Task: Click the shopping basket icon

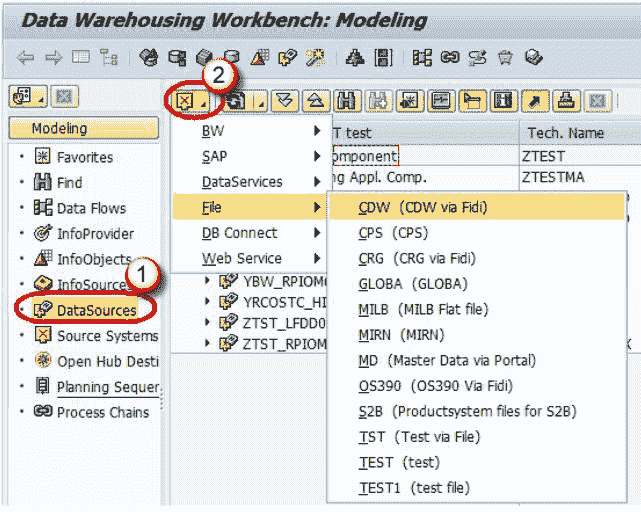Action: 505,57
